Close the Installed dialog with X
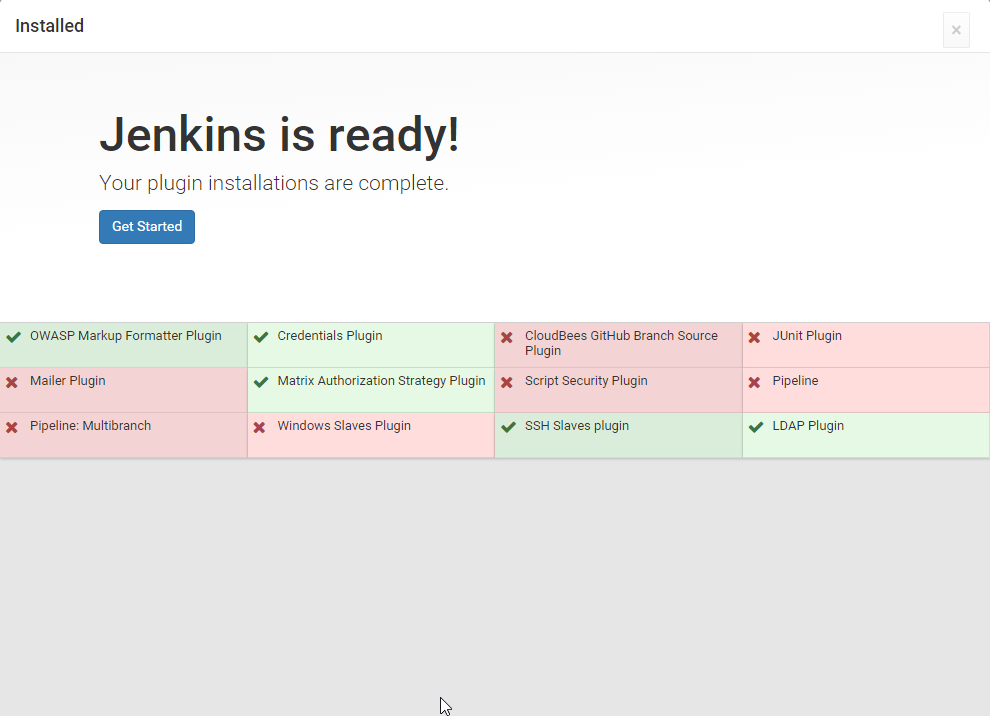The image size is (990, 716). 956,30
